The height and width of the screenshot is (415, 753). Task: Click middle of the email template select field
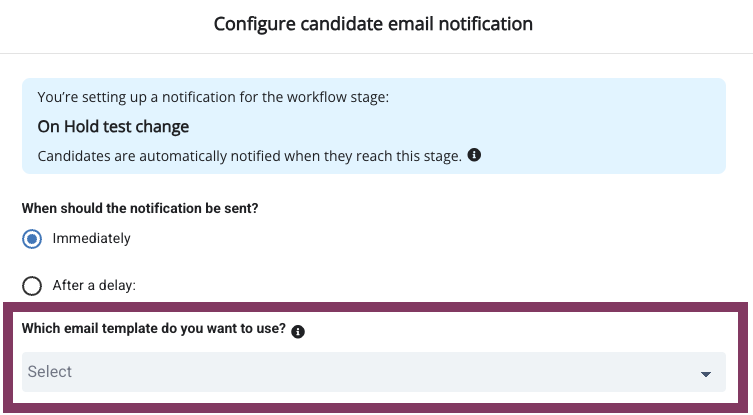click(x=374, y=372)
